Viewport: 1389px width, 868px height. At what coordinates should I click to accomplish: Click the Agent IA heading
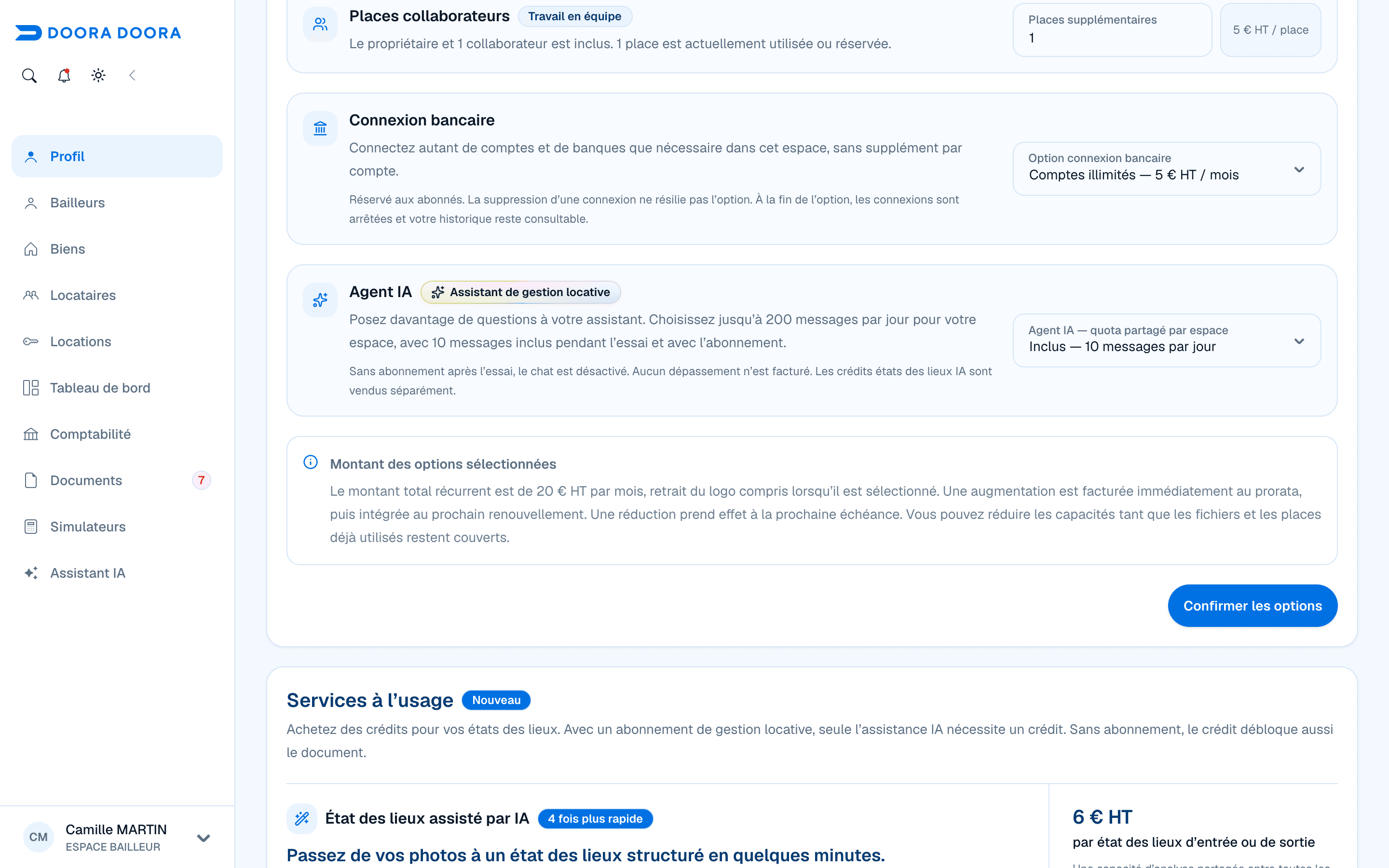click(x=380, y=292)
